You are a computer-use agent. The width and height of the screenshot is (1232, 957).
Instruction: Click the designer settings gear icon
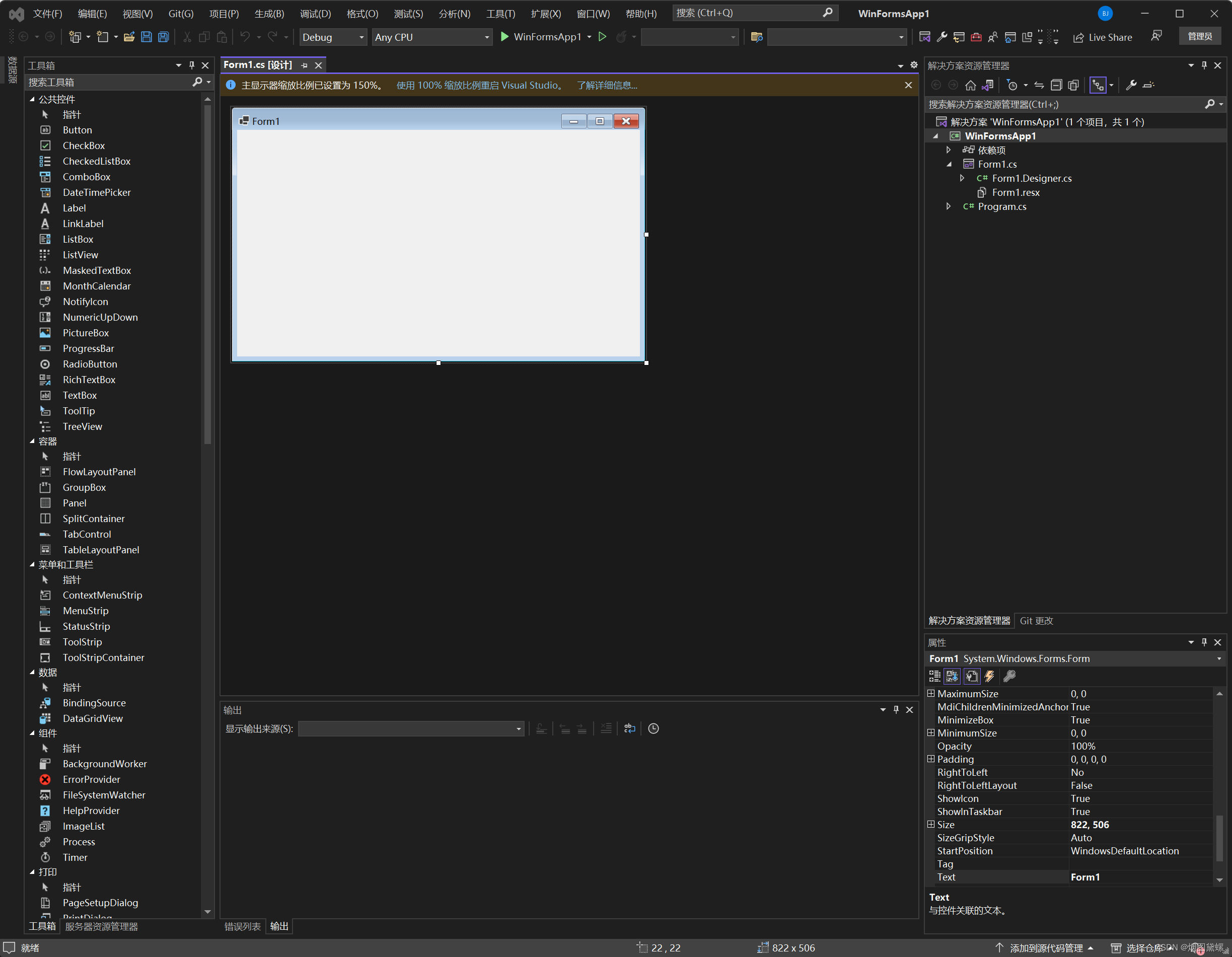(x=914, y=65)
